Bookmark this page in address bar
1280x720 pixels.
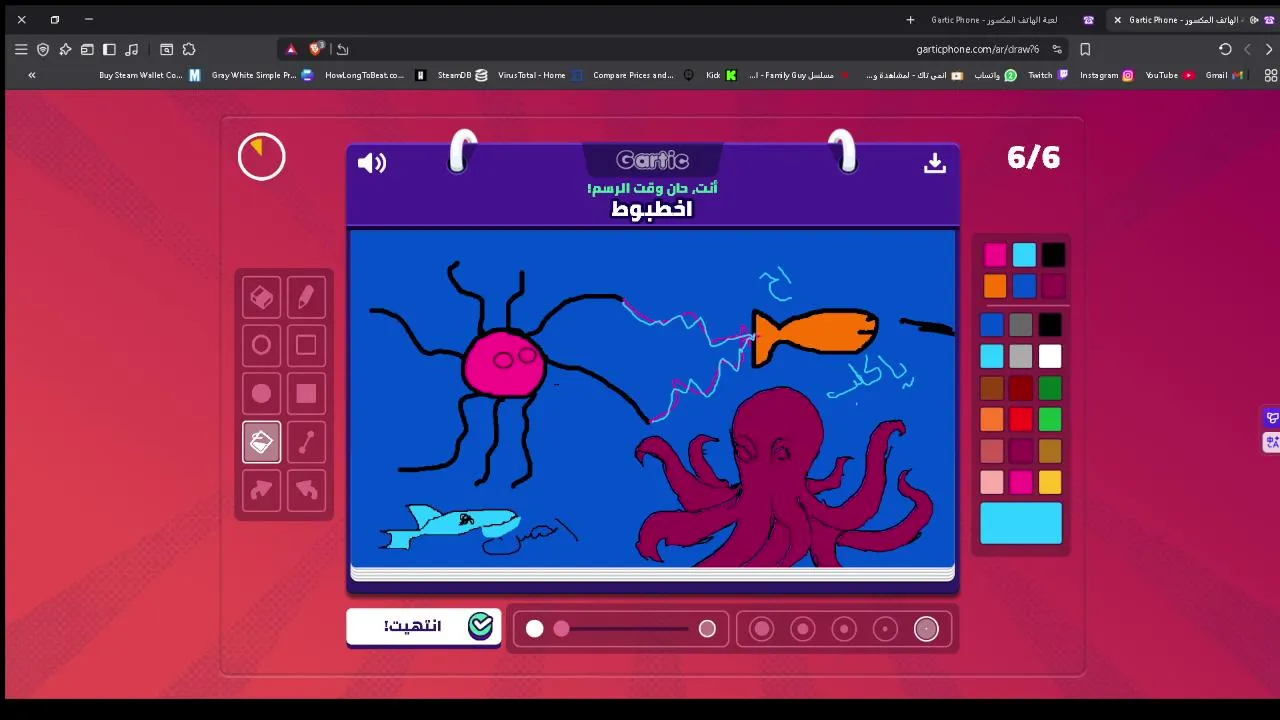tap(1085, 49)
